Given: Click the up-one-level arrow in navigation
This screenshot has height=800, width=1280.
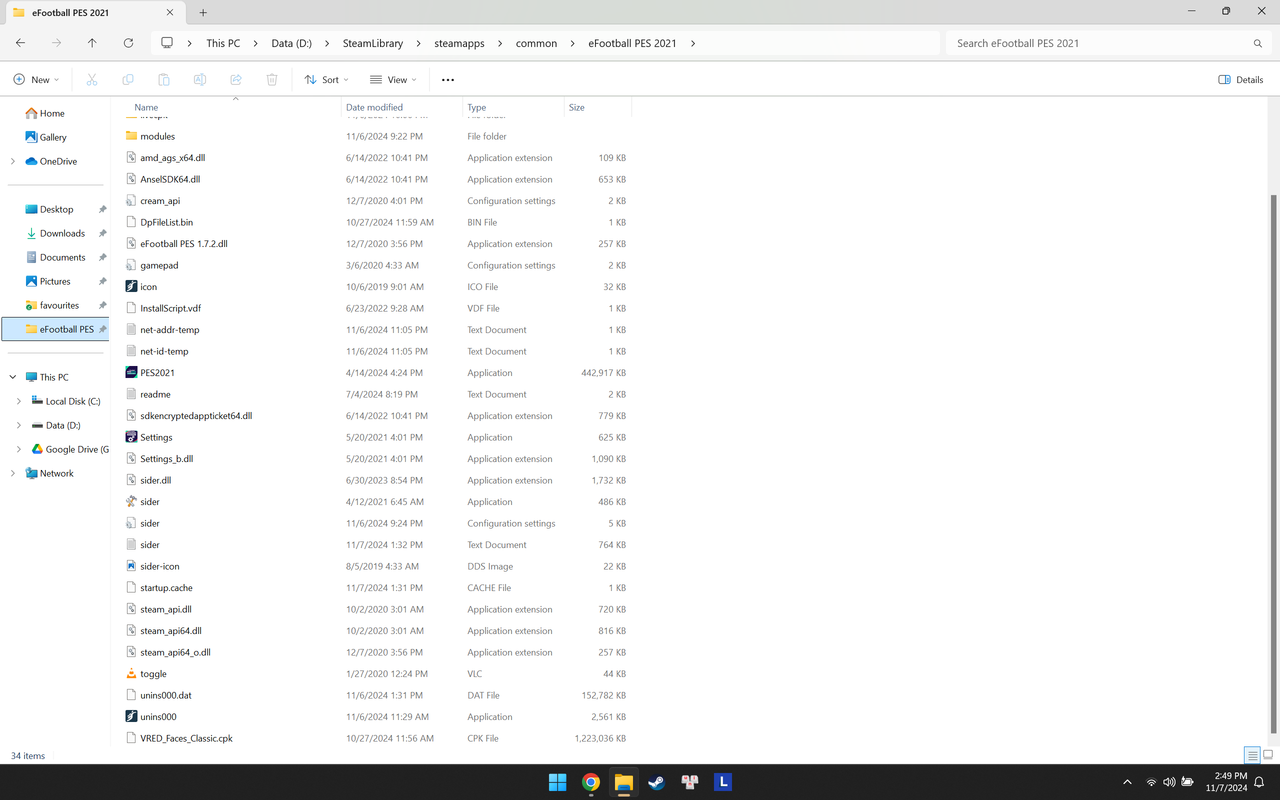Looking at the screenshot, I should coord(92,43).
